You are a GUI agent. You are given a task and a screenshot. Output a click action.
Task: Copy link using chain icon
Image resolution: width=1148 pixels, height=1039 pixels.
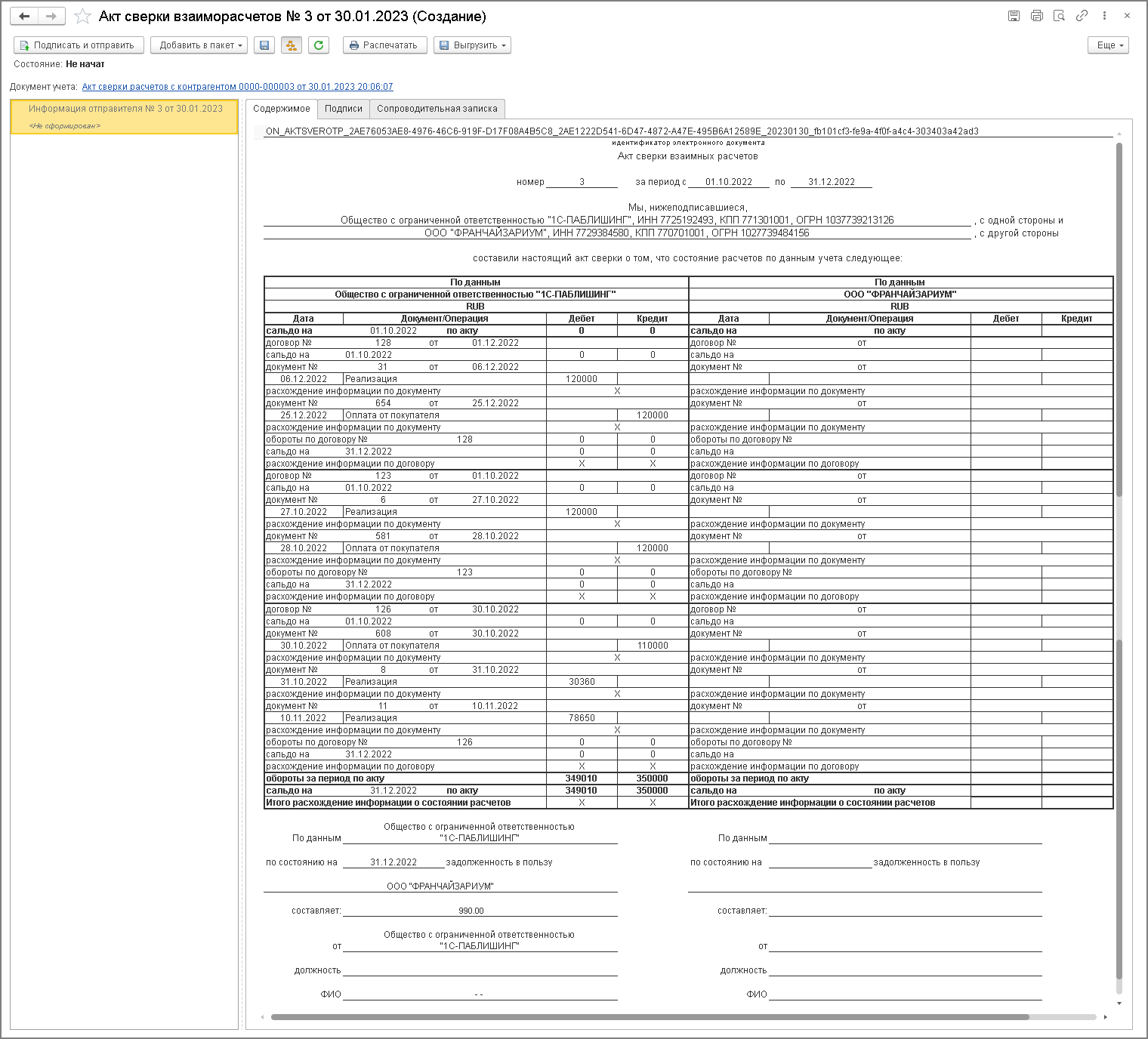[x=1082, y=15]
